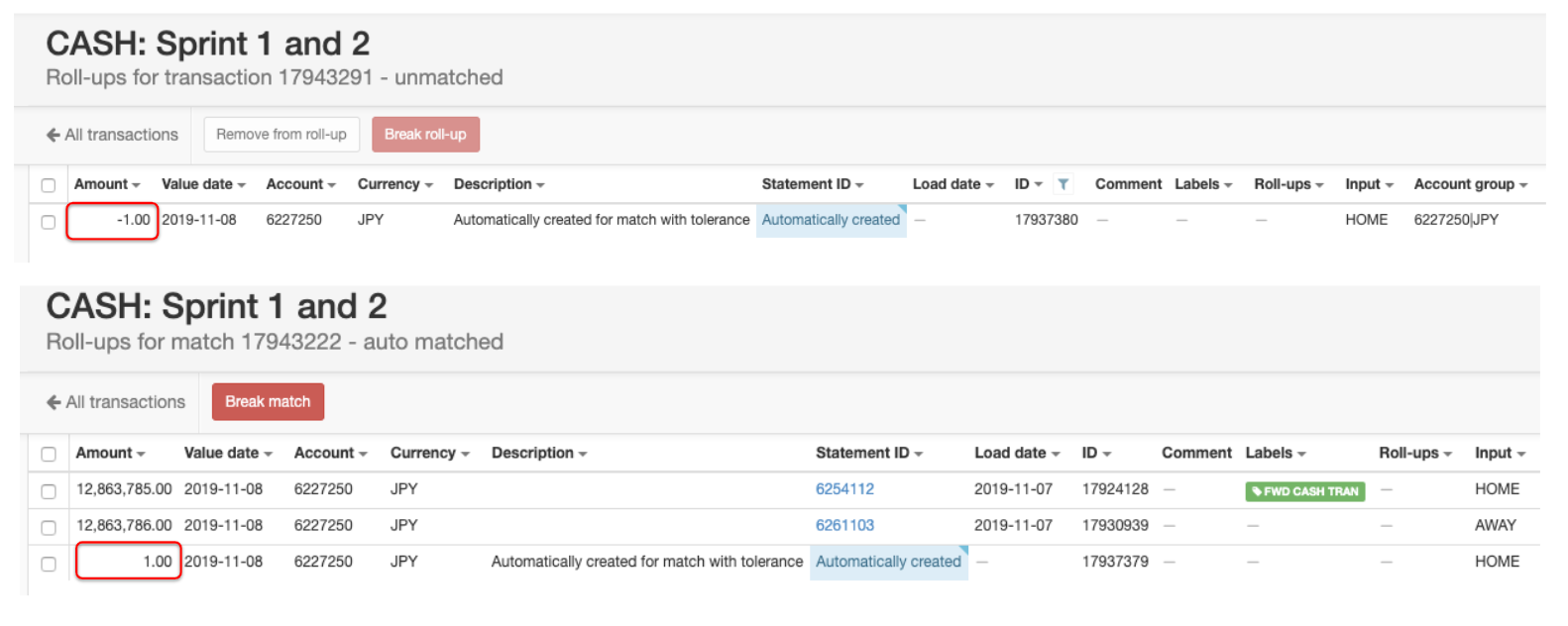Check the 12,863,785.00 row checkbox
This screenshot has width=1568, height=626.
tap(49, 491)
